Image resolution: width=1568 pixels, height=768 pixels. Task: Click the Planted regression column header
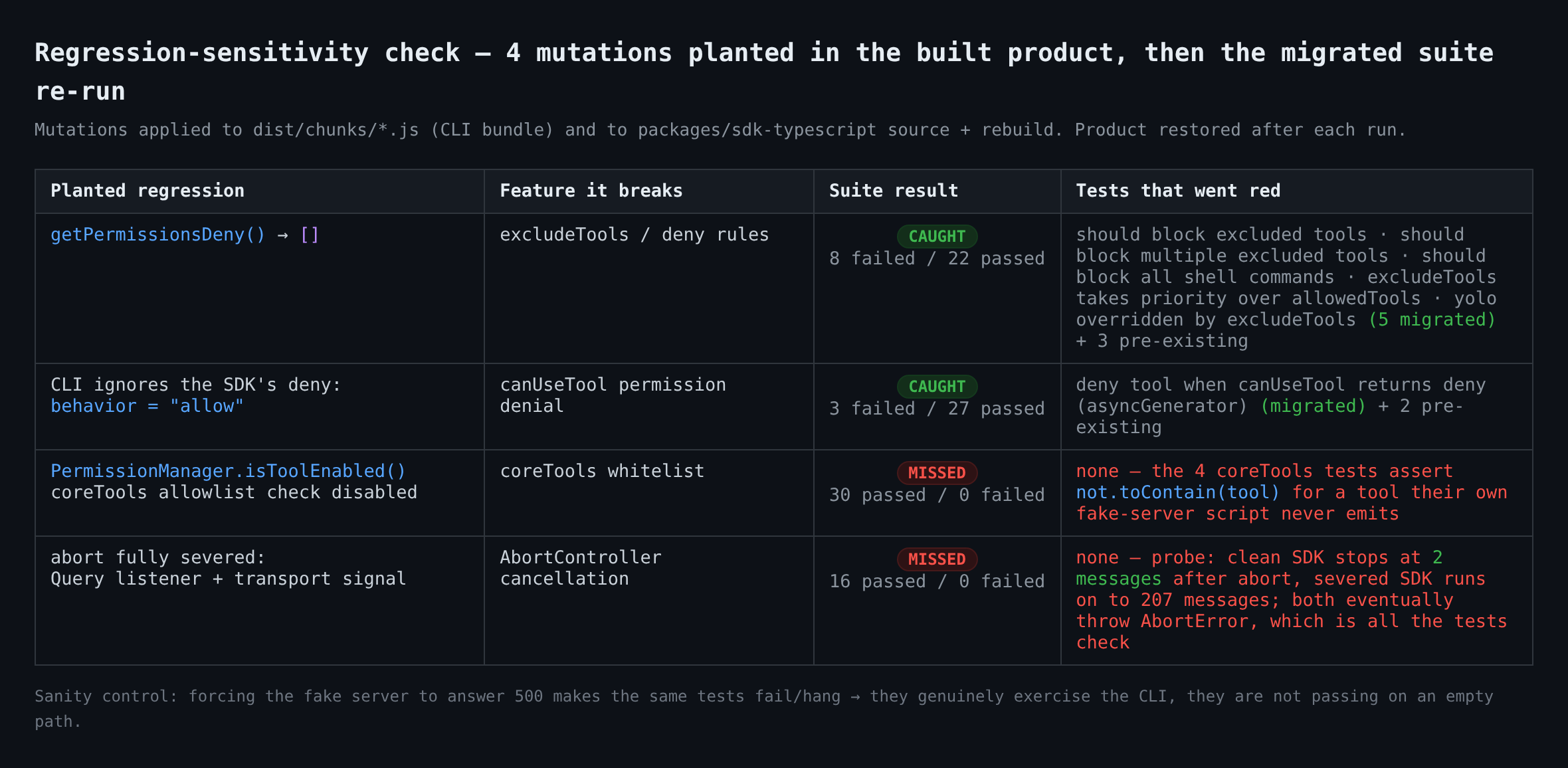coord(147,191)
